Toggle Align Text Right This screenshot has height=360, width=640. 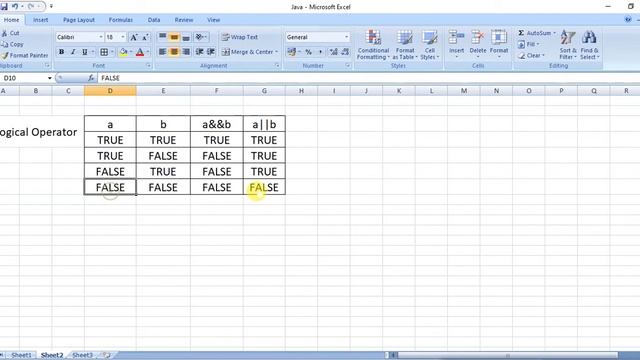tap(186, 52)
